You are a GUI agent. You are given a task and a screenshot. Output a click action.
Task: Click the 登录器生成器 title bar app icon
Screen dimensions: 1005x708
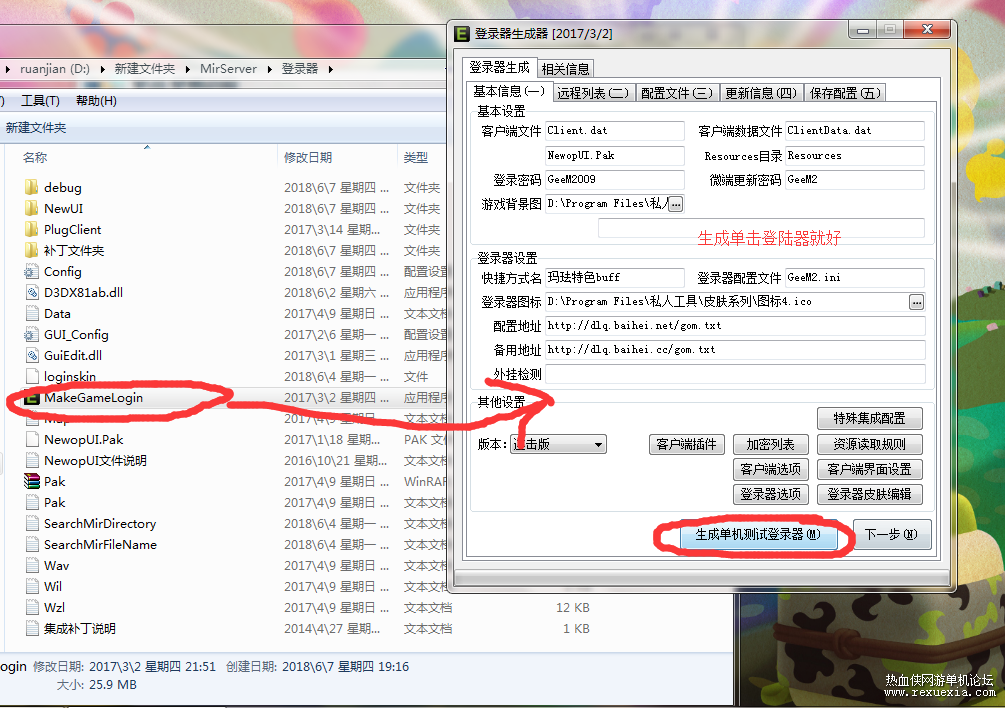461,33
